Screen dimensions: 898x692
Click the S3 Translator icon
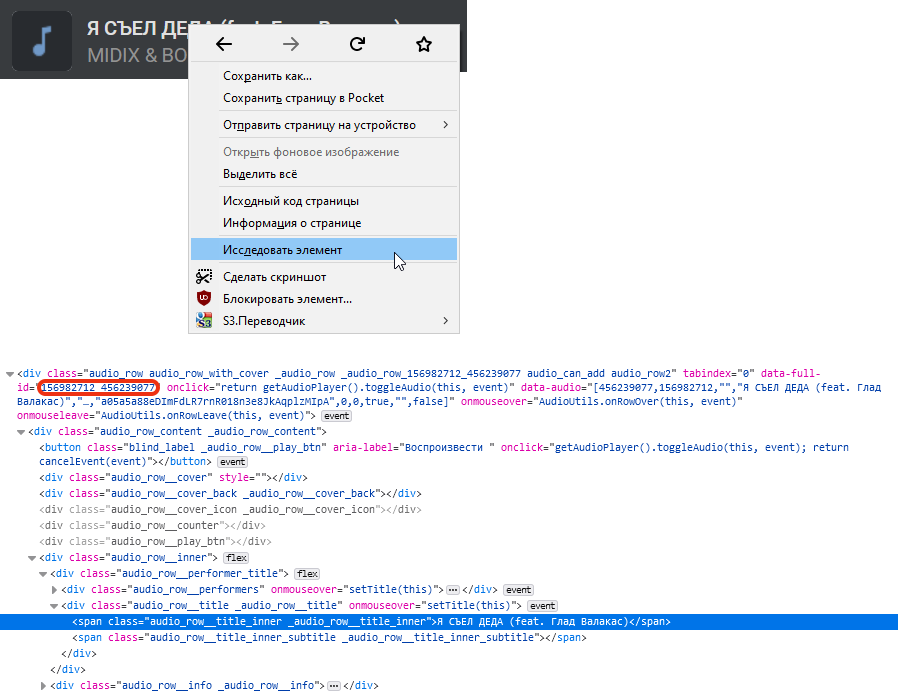click(x=204, y=321)
